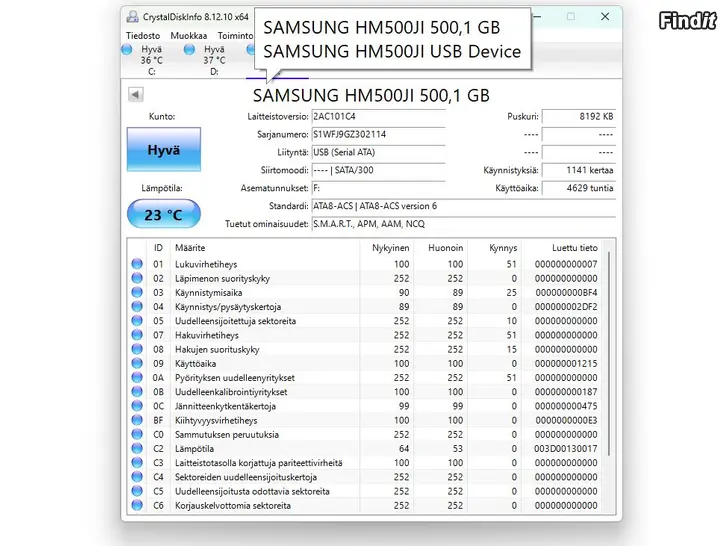Switch to the C: drive tab at 36 °C
728x546 pixels.
[151, 60]
